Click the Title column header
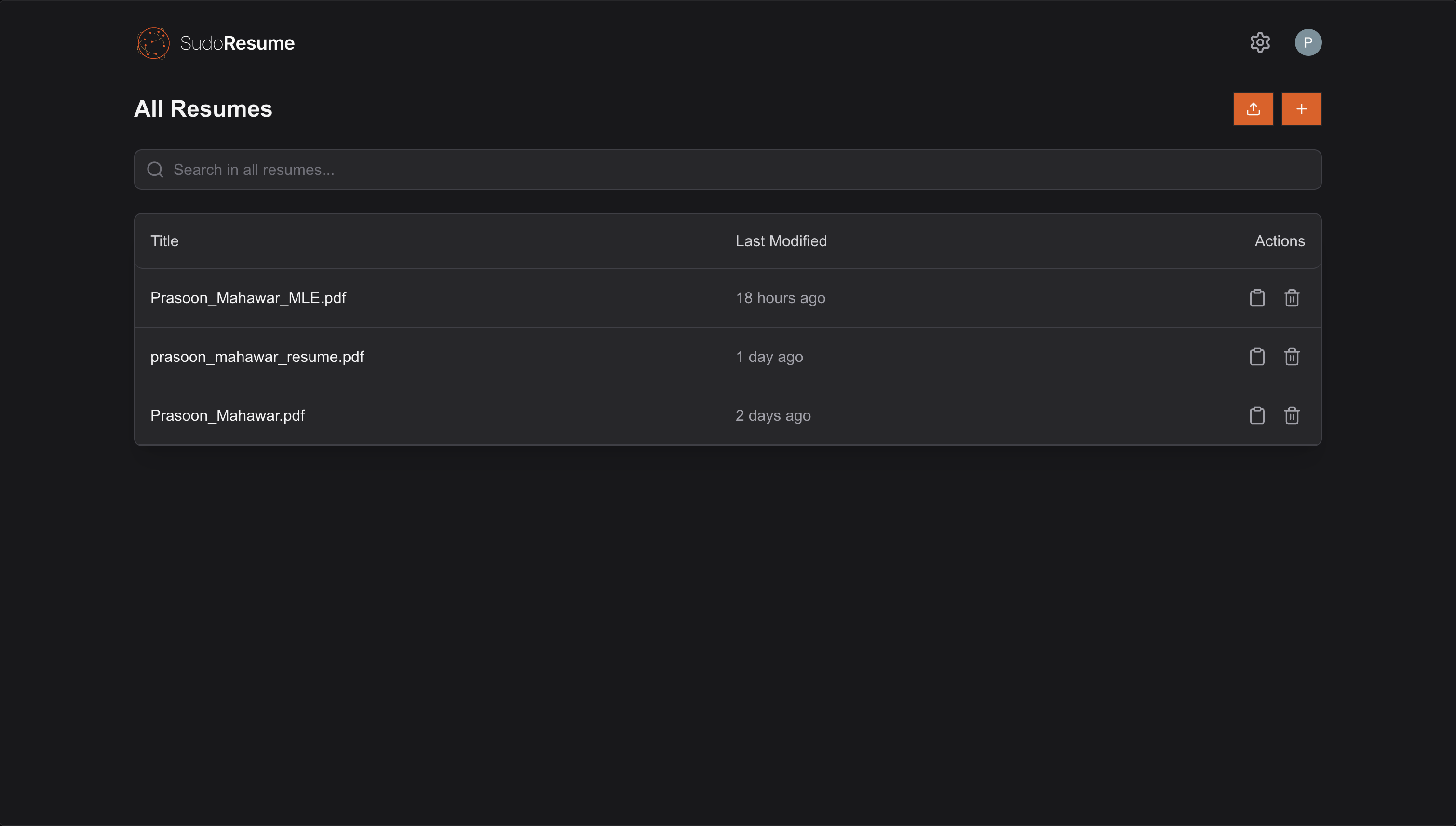Image resolution: width=1456 pixels, height=826 pixels. (x=164, y=241)
